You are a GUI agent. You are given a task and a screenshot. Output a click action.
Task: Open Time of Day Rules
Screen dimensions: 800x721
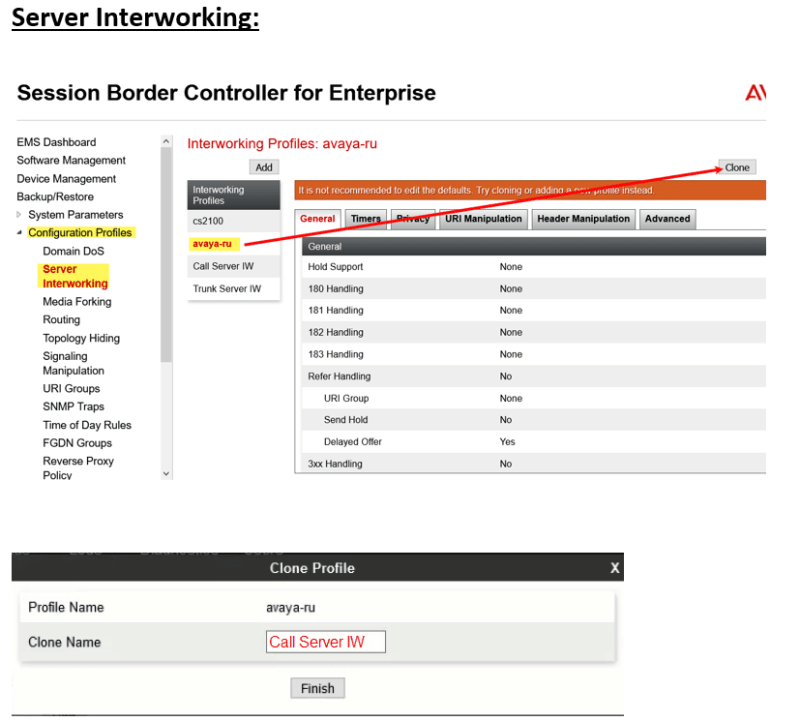coord(87,425)
